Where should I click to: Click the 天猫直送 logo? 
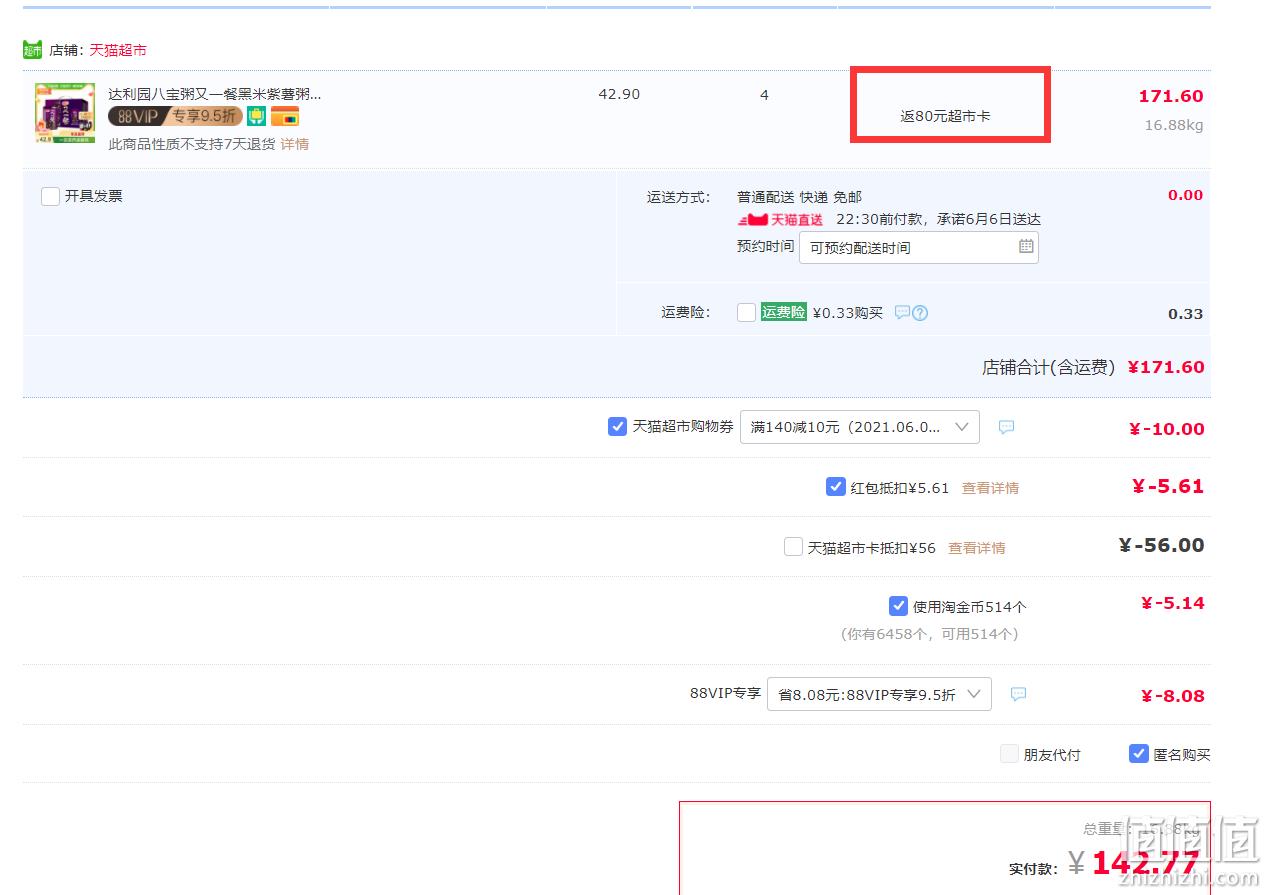tap(781, 220)
